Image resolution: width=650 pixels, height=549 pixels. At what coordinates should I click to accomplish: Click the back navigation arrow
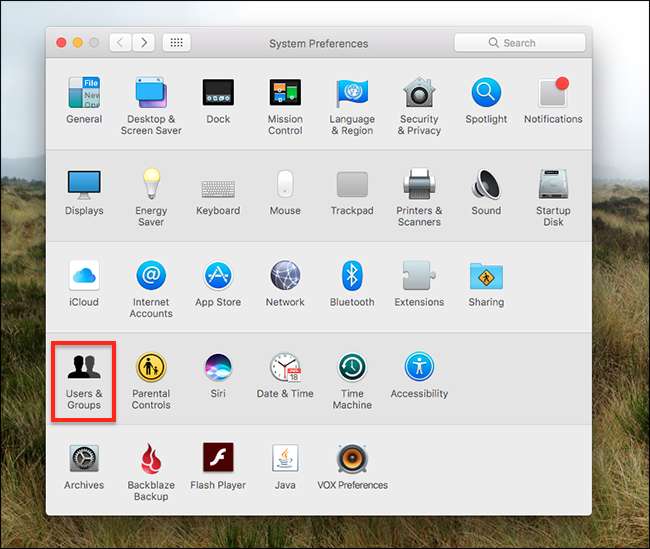click(120, 42)
